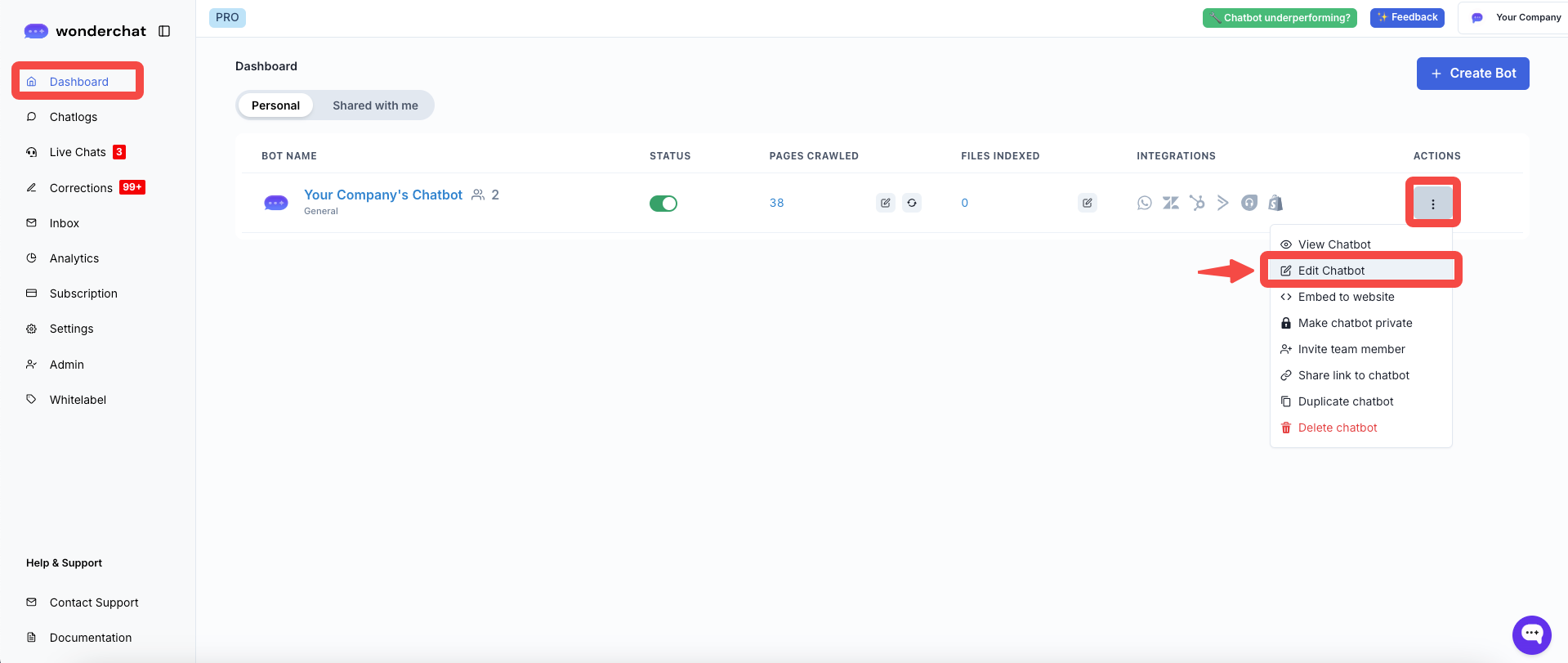Open the three-dot actions menu
Viewport: 1568px width, 663px height.
(1432, 204)
